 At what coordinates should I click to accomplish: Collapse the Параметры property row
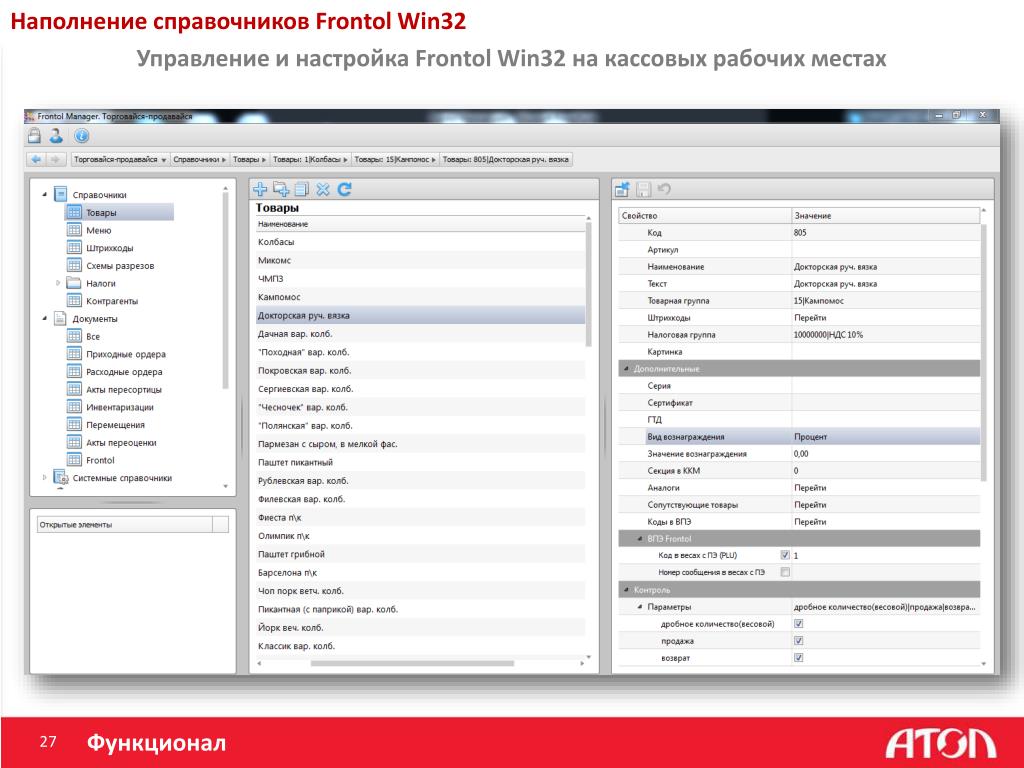click(x=640, y=607)
